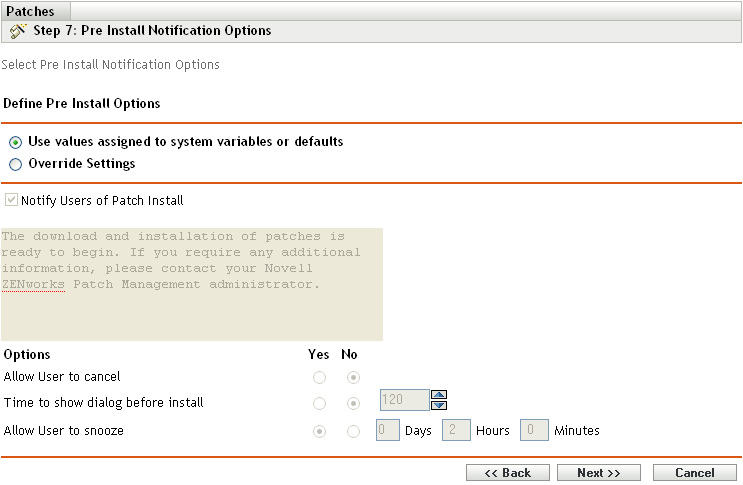743x485 pixels.
Task: Select 'Use values assigned to system variables' radio
Action: pos(15,142)
